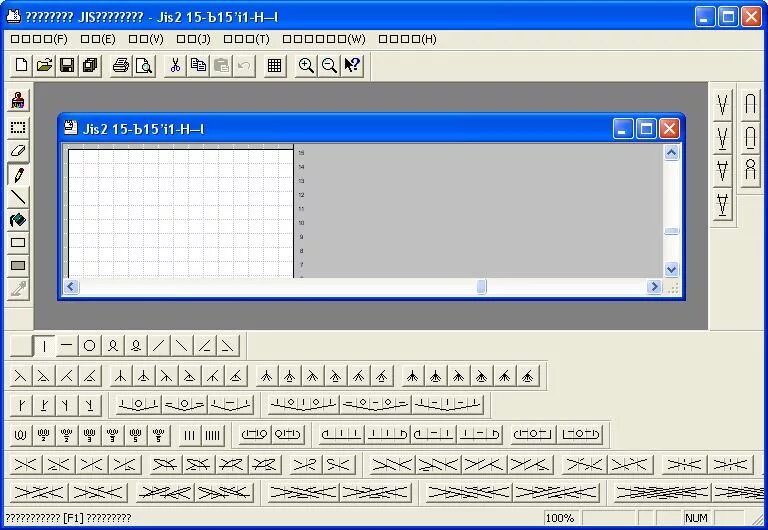Image resolution: width=768 pixels, height=530 pixels.
Task: Maximize the inner Jis2 chart window
Action: (646, 129)
